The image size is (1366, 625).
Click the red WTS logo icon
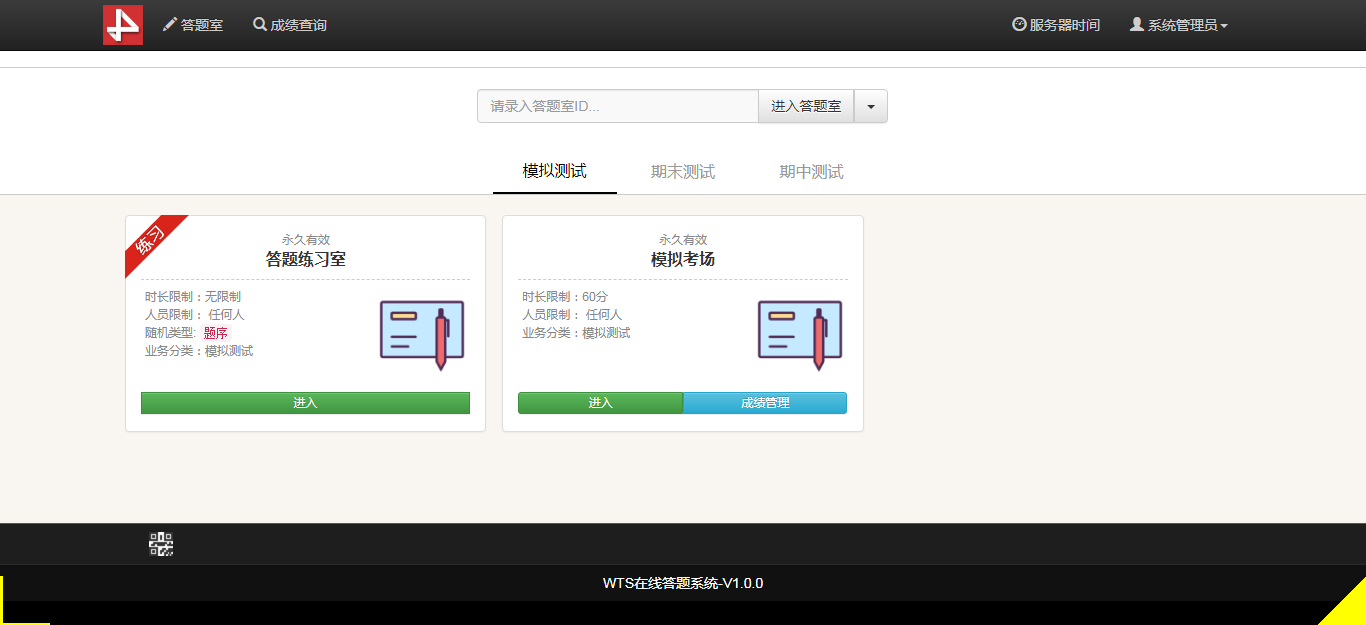[122, 25]
